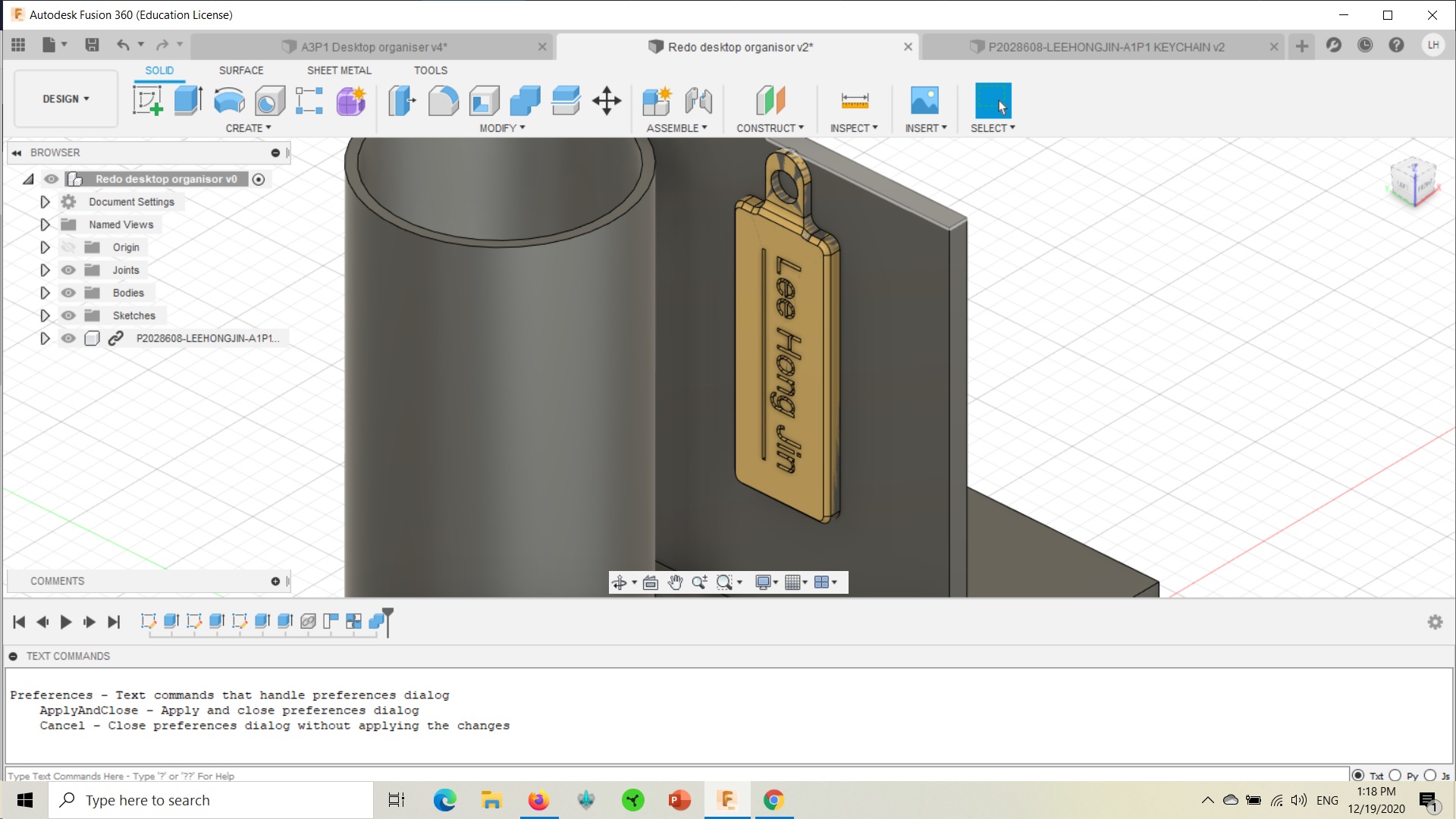Select the Py radio button
This screenshot has width=1456, height=819.
pyautogui.click(x=1395, y=775)
